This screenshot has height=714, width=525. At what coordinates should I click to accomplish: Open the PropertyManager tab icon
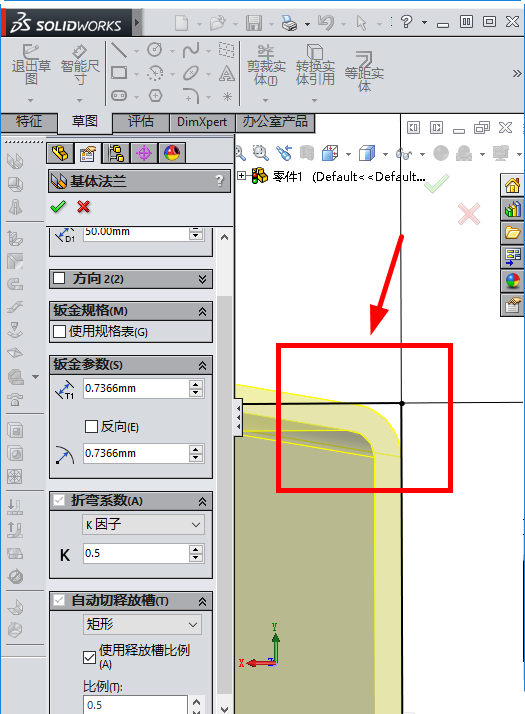[88, 153]
